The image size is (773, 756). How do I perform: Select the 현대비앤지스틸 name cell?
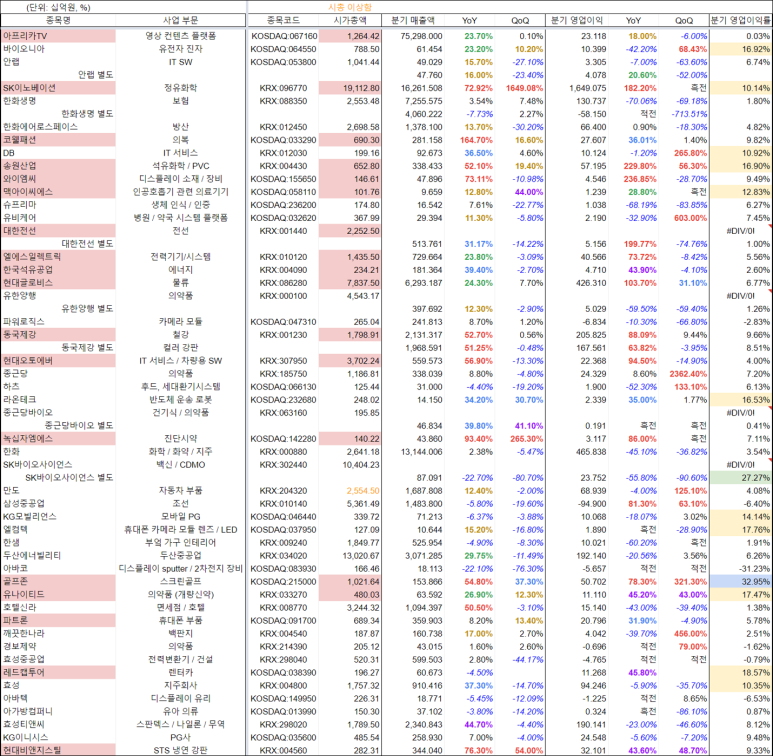(58, 750)
